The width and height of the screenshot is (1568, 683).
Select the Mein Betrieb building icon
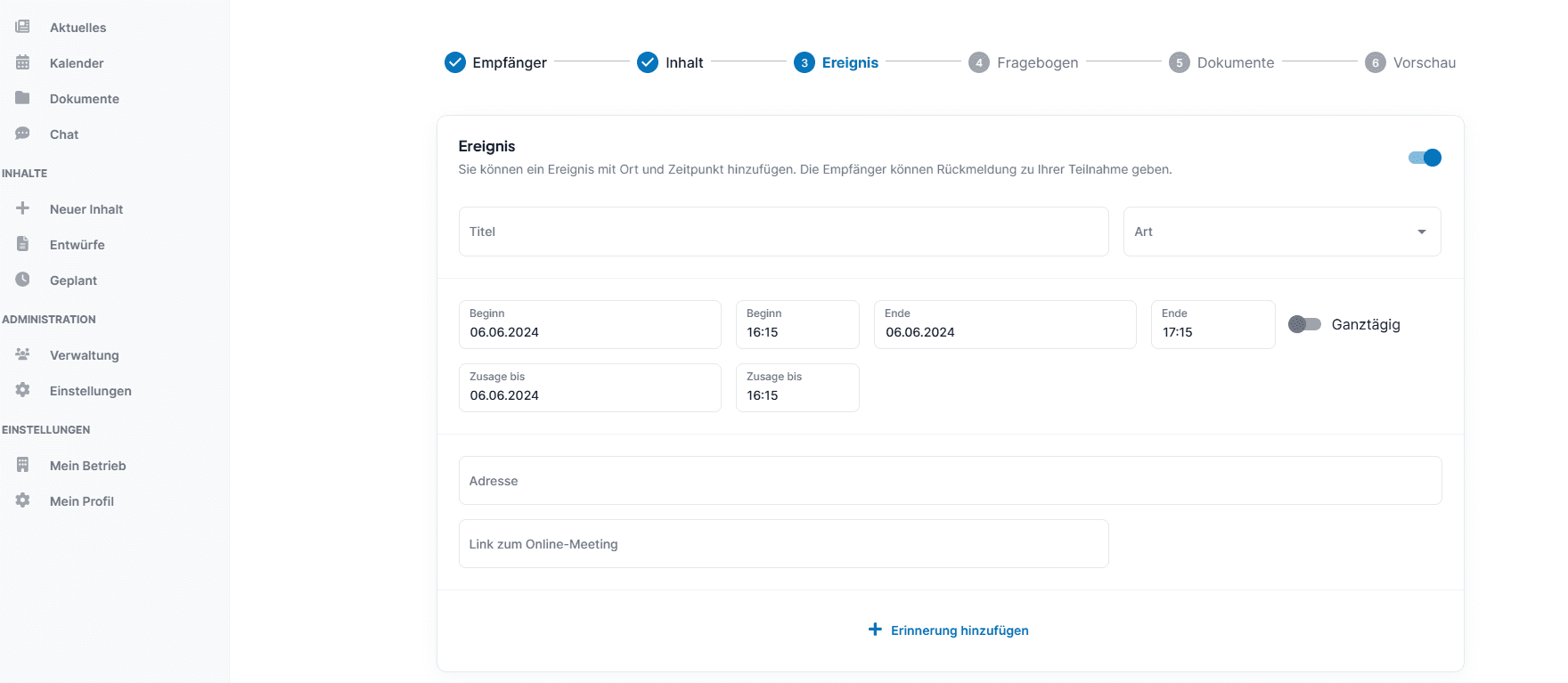[23, 465]
